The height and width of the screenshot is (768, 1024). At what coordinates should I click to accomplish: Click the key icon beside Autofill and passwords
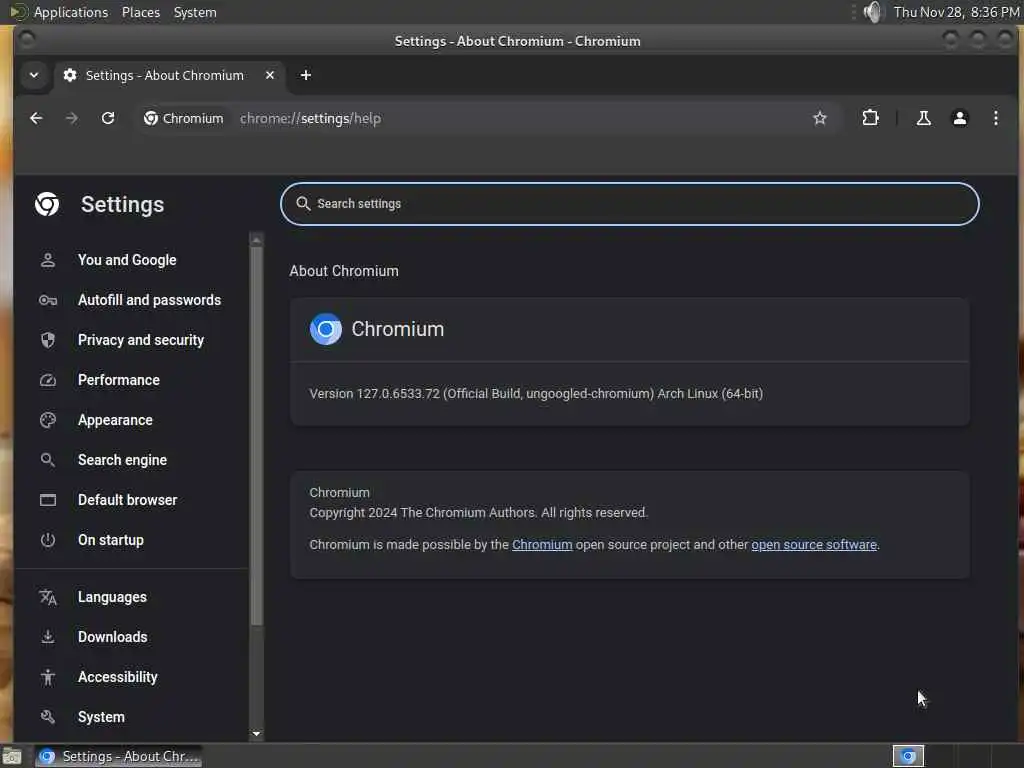point(48,300)
